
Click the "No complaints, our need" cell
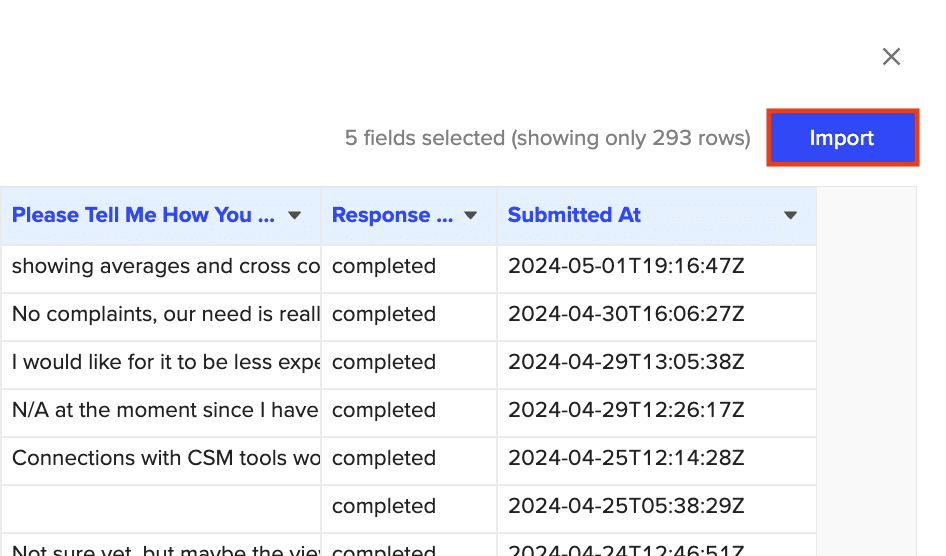(x=165, y=314)
